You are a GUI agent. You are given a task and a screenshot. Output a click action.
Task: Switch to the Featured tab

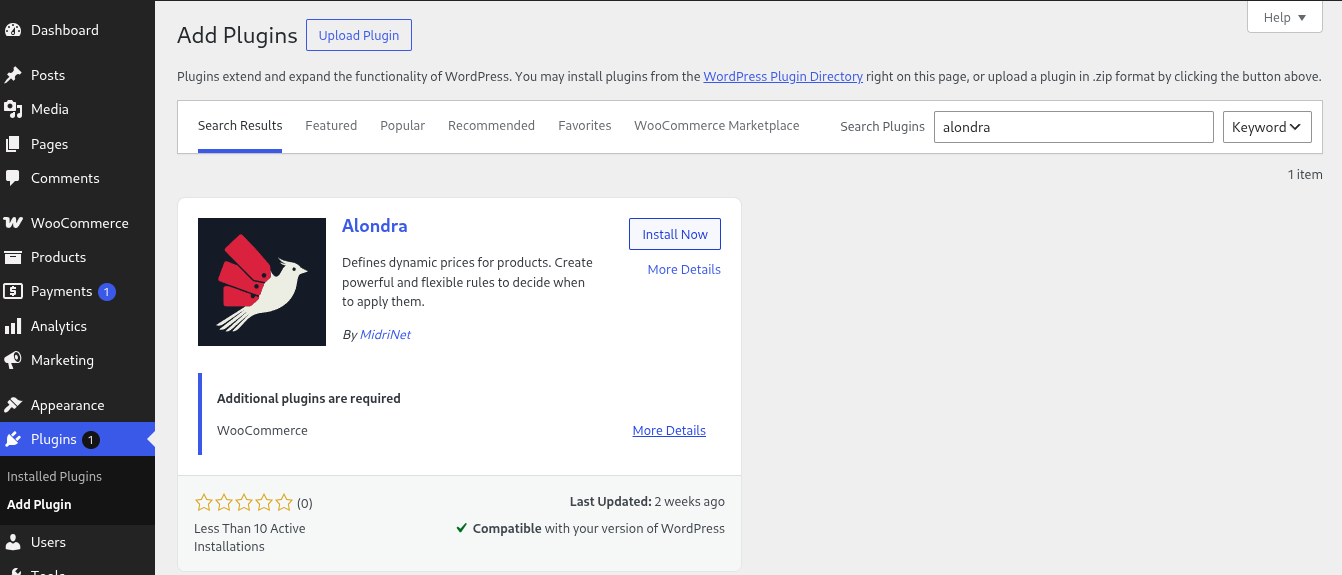coord(331,126)
